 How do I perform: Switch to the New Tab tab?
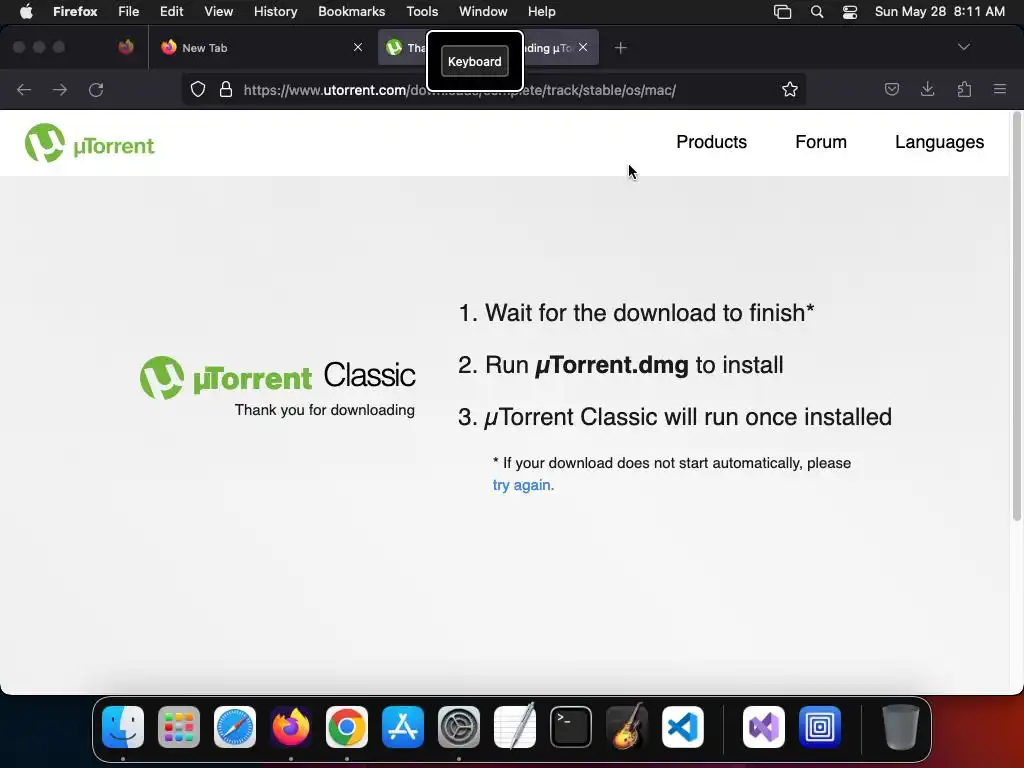[261, 48]
